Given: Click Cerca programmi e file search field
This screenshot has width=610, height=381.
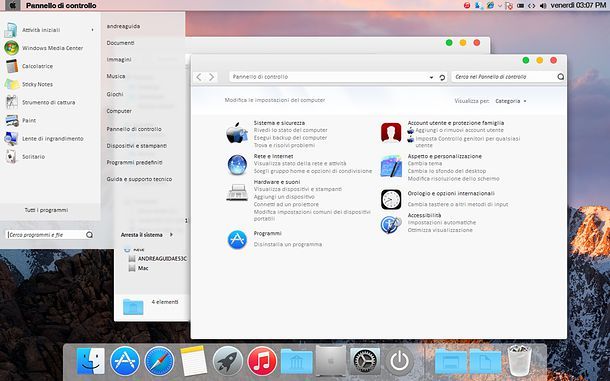Looking at the screenshot, I should point(50,235).
